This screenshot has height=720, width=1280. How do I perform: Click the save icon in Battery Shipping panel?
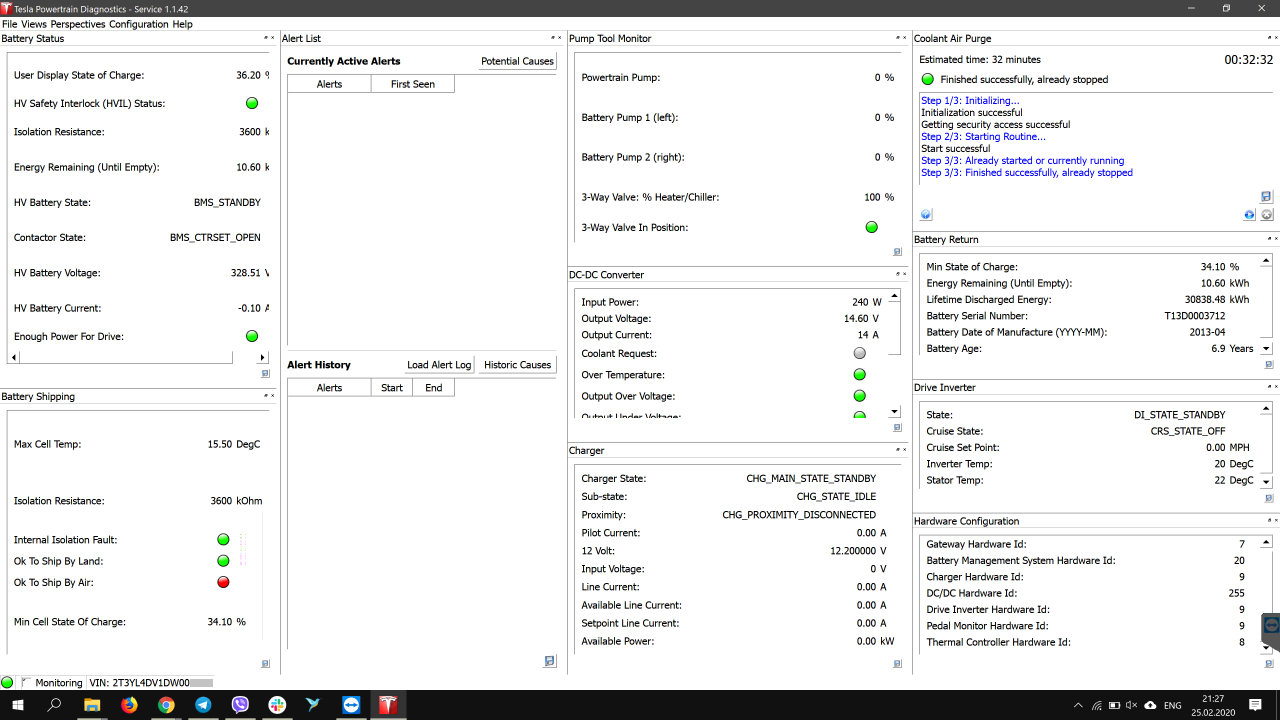coord(265,663)
